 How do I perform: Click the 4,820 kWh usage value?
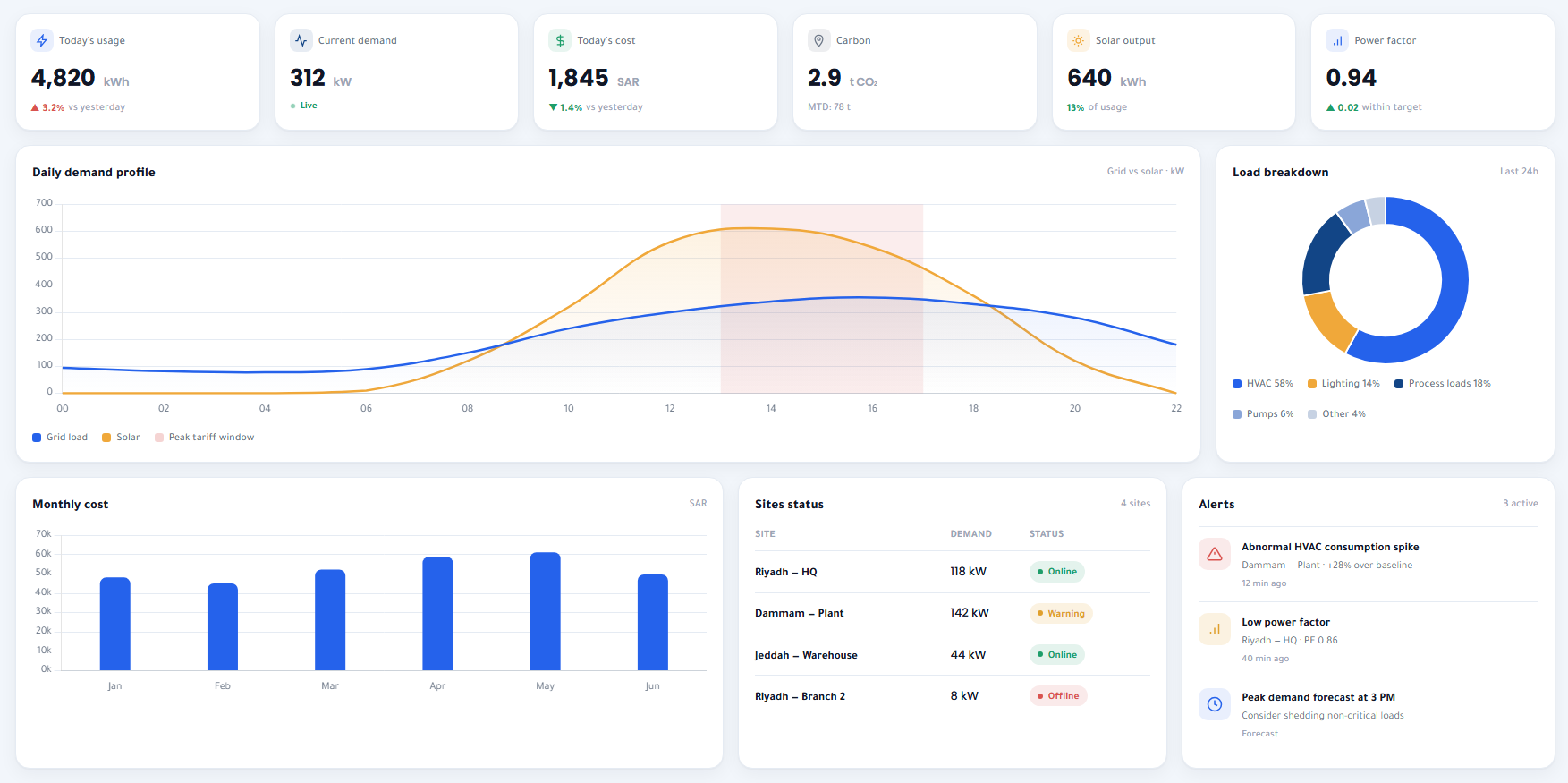tap(81, 78)
